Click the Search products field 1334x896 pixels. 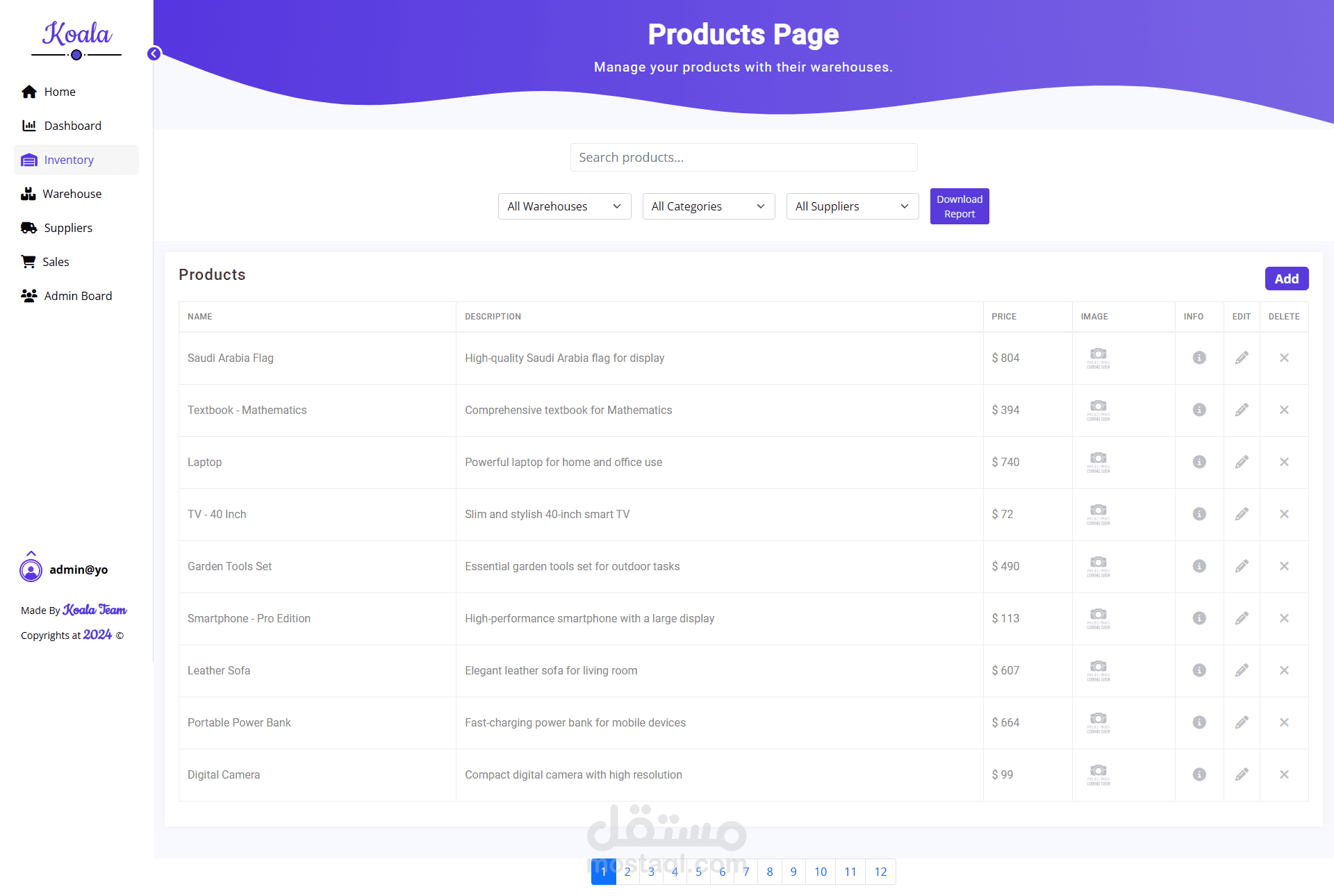click(x=743, y=158)
